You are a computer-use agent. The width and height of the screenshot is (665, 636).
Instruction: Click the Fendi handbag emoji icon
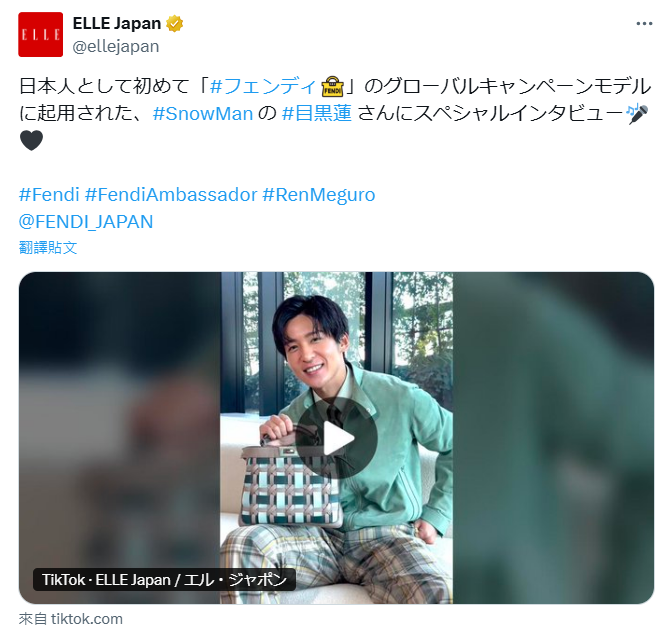[332, 86]
